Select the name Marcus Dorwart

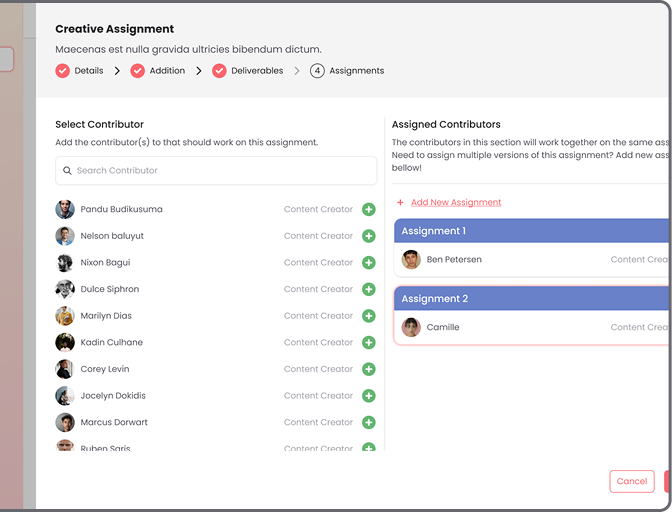pyautogui.click(x=114, y=422)
